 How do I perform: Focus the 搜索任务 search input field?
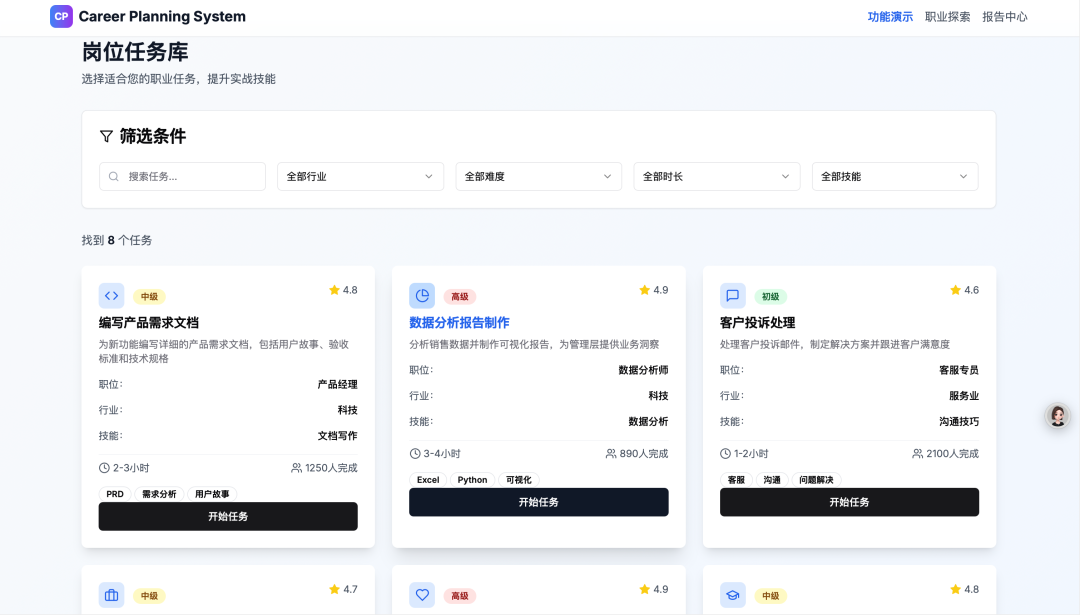click(x=190, y=176)
